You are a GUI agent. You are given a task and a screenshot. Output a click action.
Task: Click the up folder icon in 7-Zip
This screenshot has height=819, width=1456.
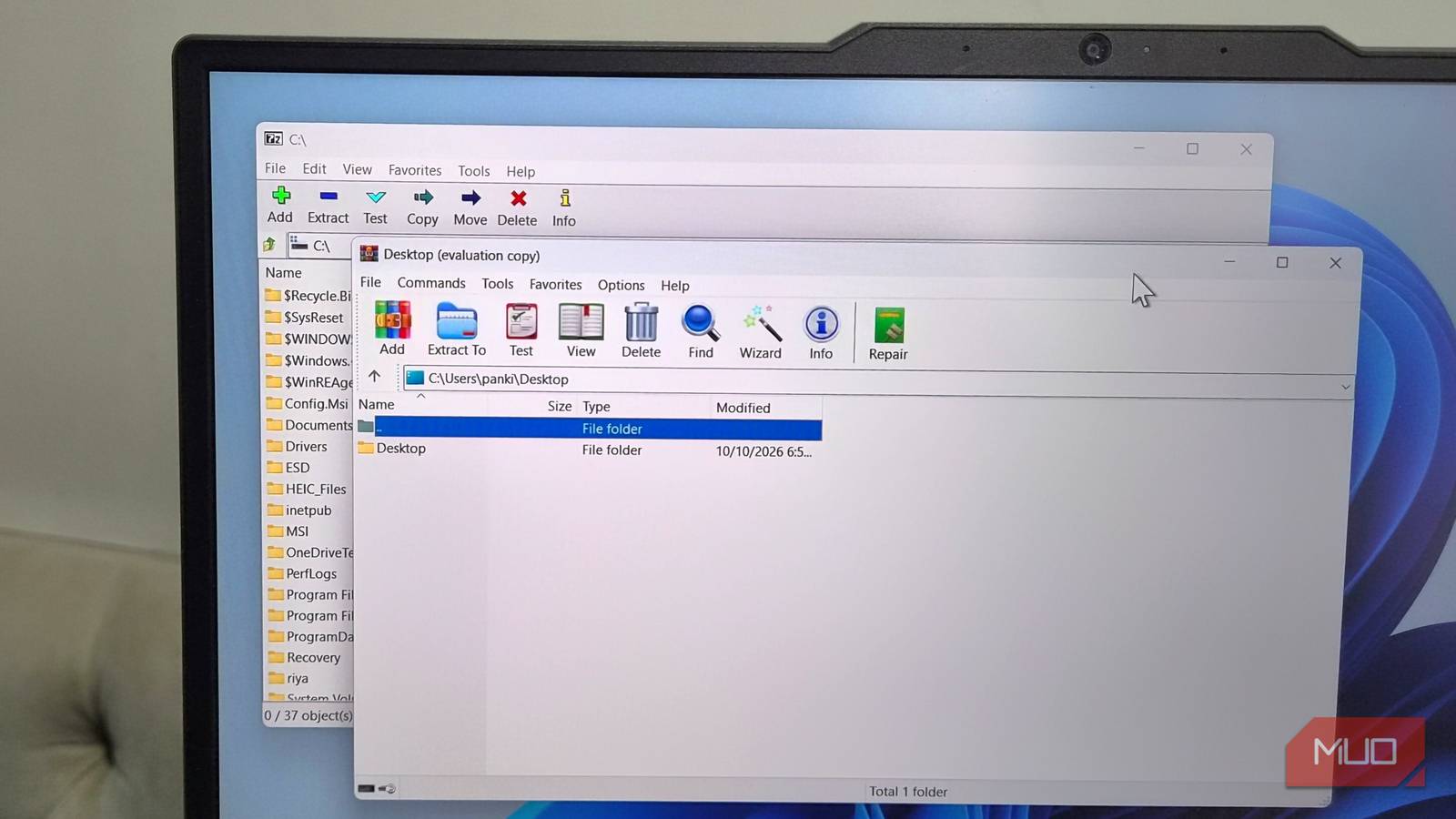[x=269, y=244]
